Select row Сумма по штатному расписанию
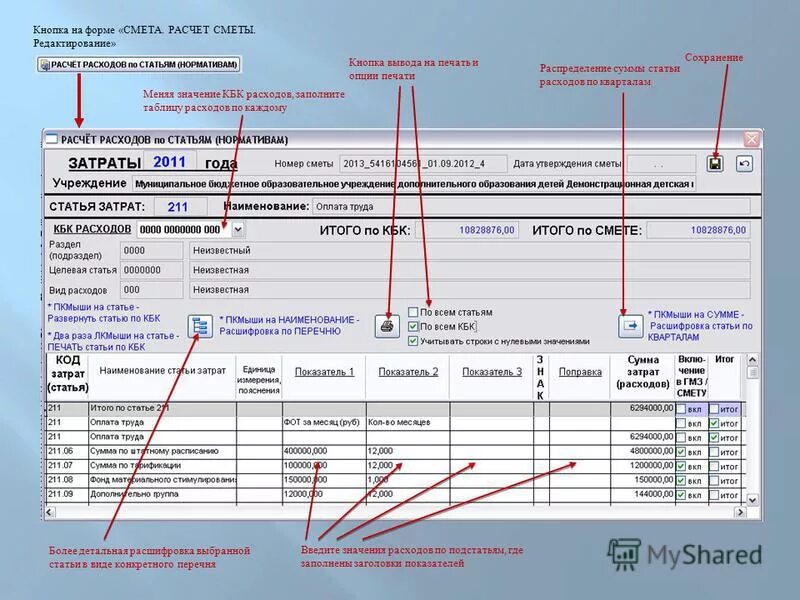The height and width of the screenshot is (600, 800). click(x=162, y=451)
